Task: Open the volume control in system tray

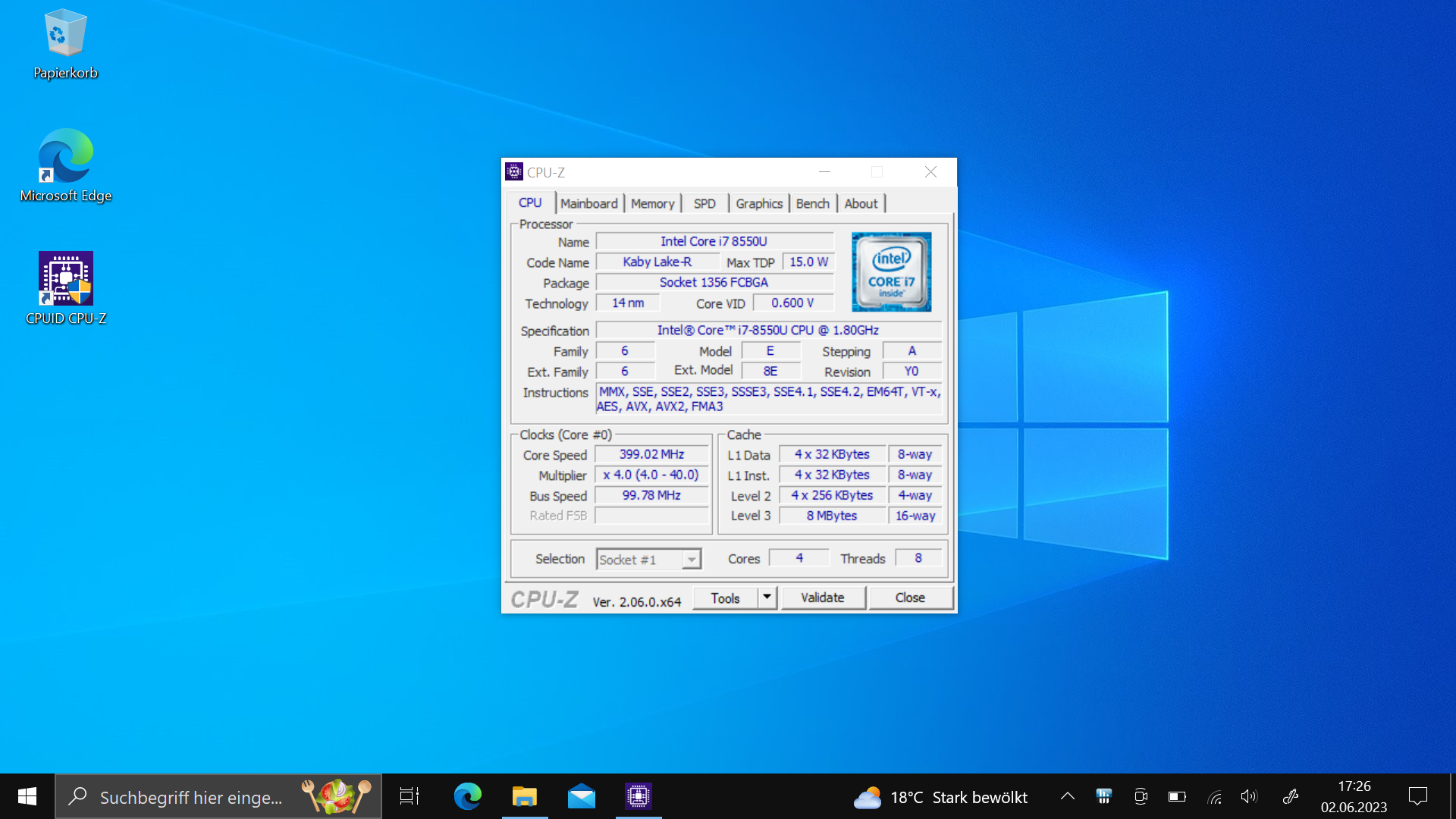Action: coord(1248,796)
